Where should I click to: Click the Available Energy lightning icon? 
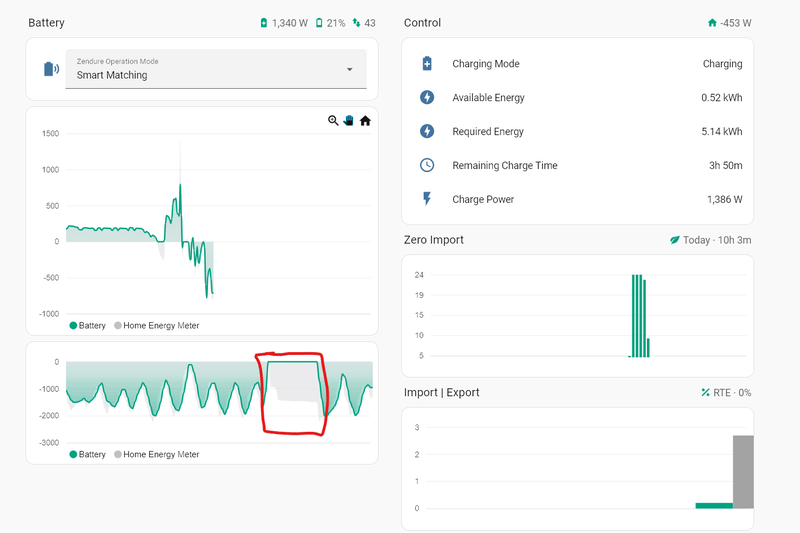[427, 97]
